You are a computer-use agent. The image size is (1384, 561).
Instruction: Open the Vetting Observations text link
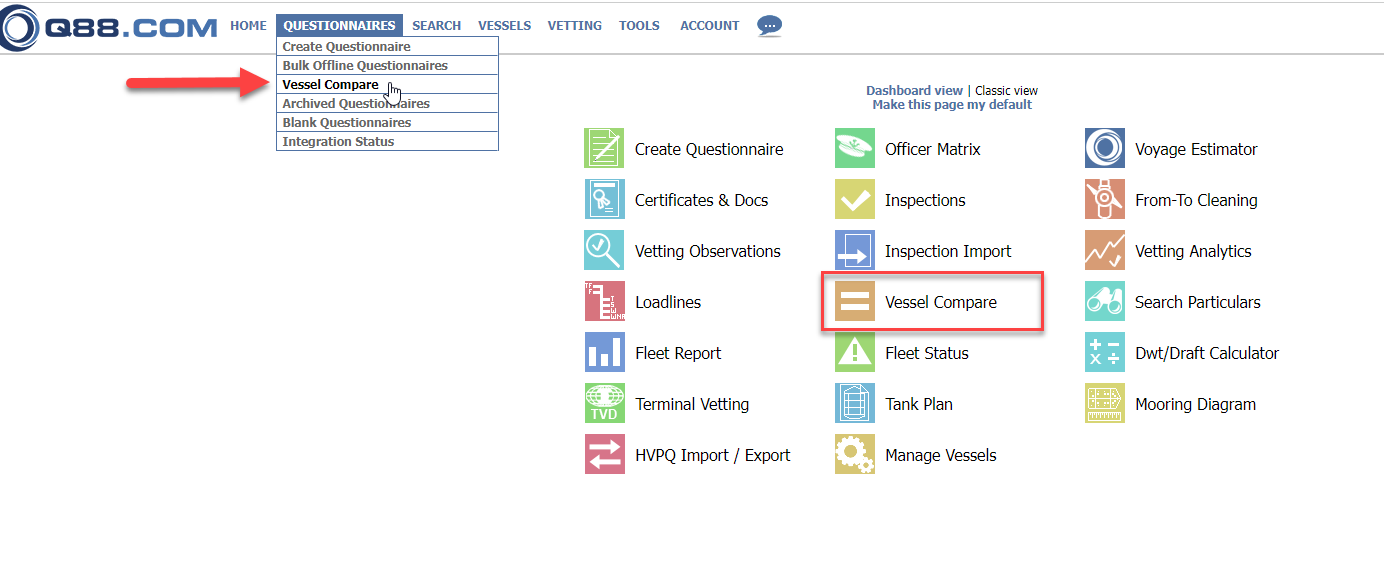[708, 251]
